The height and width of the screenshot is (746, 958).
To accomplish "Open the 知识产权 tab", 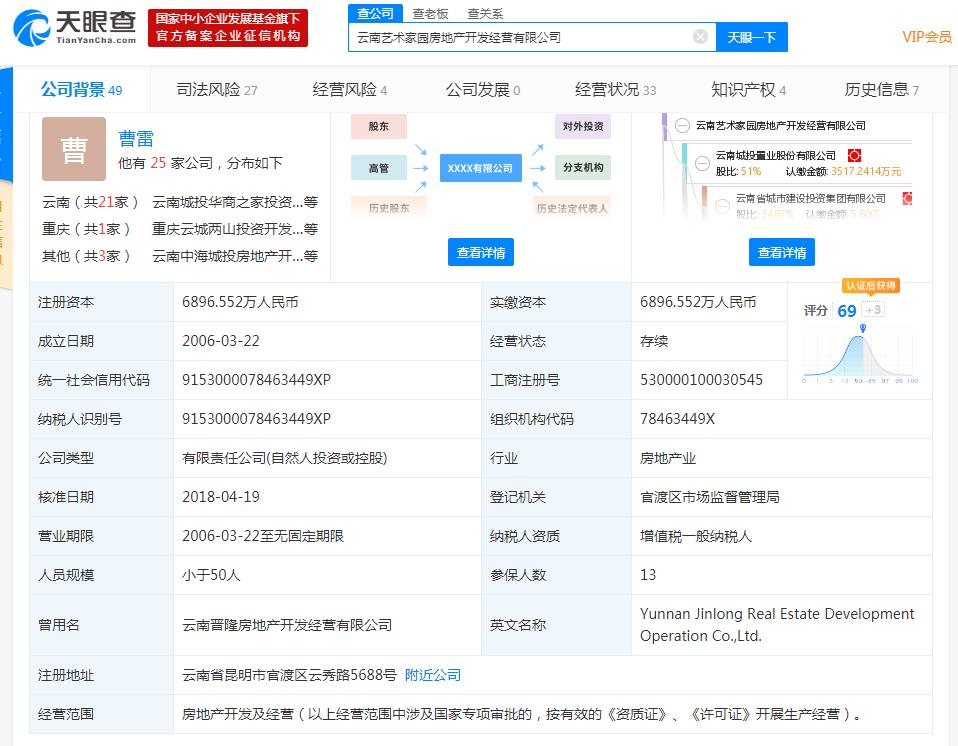I will pos(748,90).
